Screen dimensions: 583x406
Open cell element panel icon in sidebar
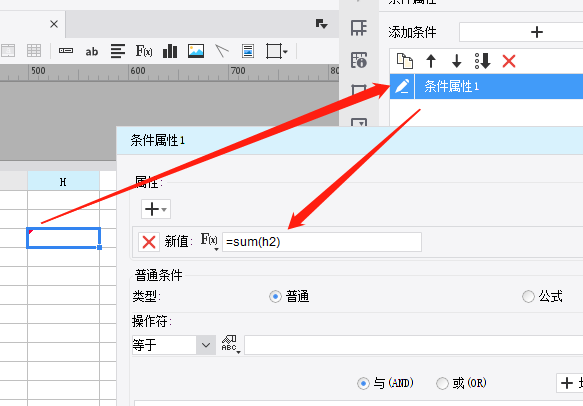click(x=359, y=28)
